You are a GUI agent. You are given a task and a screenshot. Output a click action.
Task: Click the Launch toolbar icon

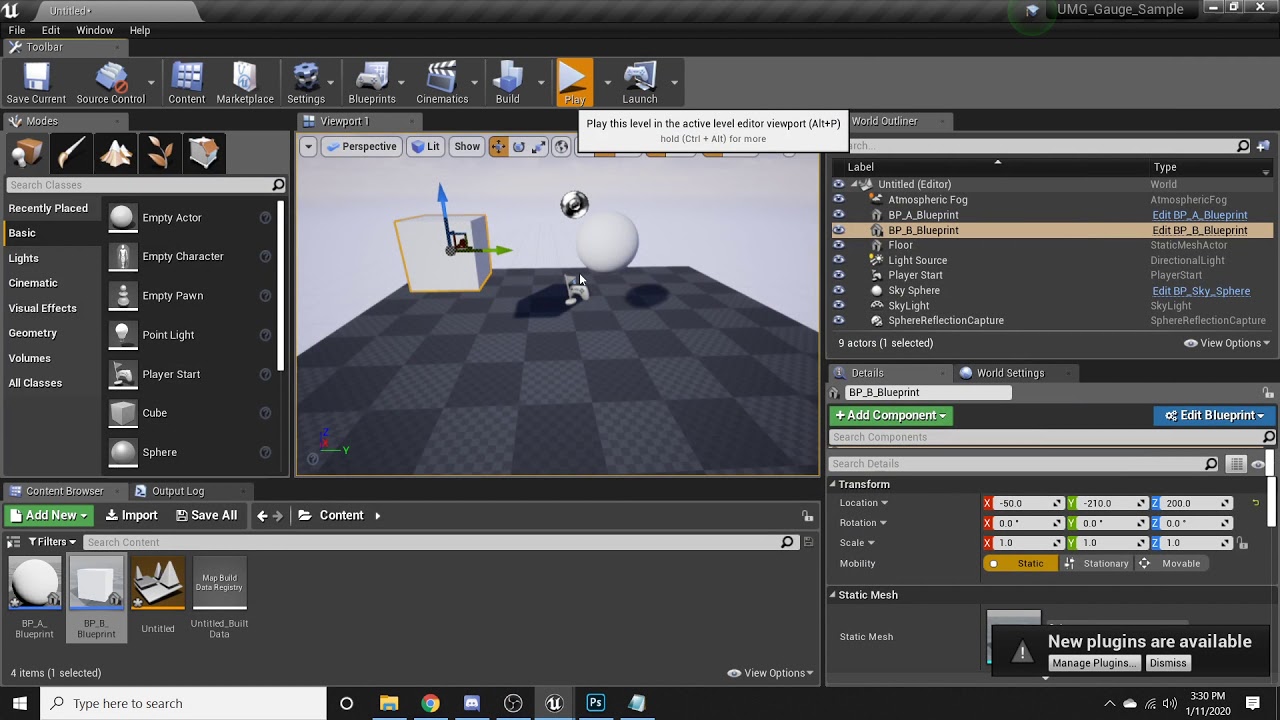click(x=640, y=83)
